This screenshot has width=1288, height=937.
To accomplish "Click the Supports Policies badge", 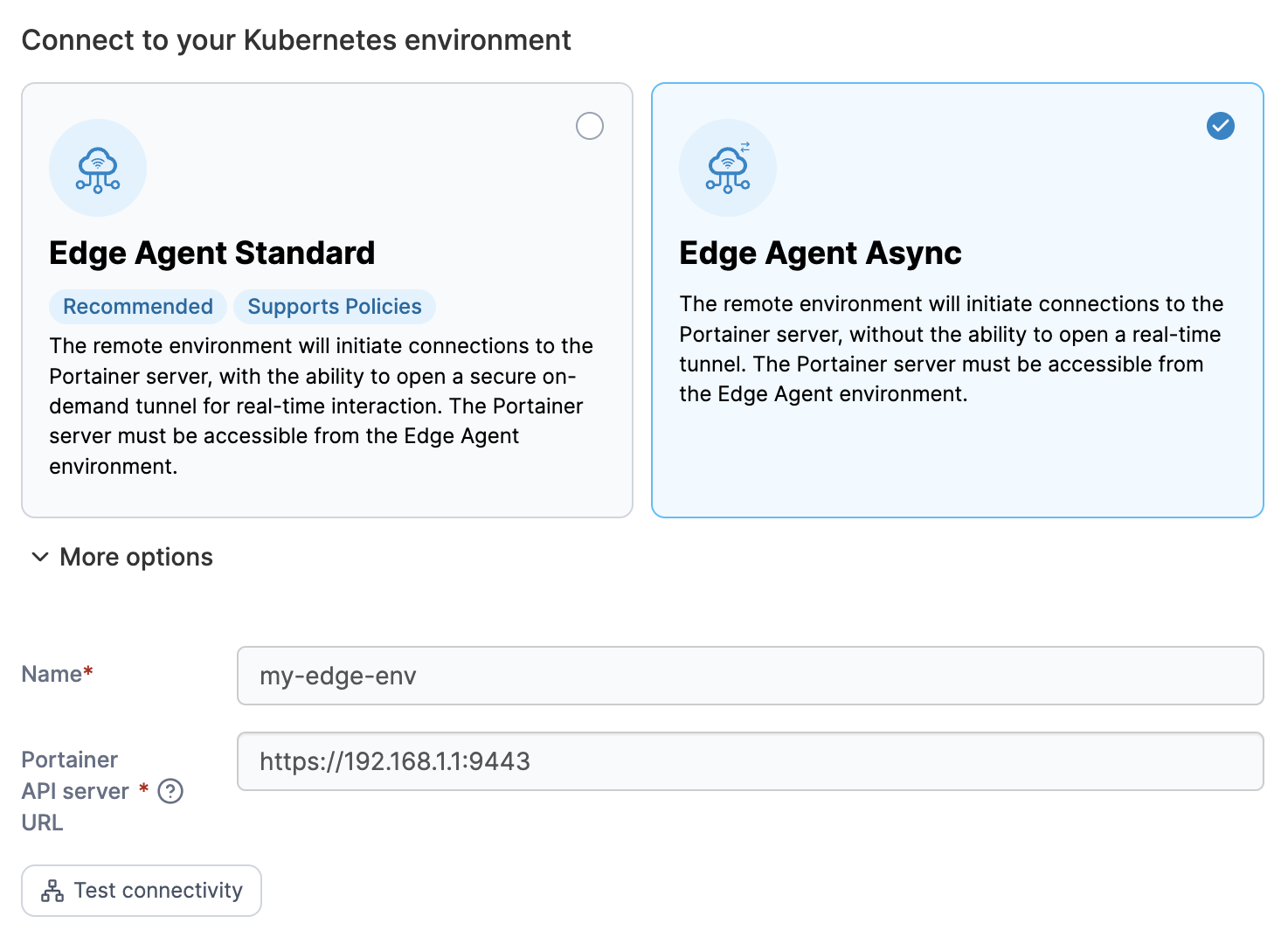I will click(x=335, y=307).
